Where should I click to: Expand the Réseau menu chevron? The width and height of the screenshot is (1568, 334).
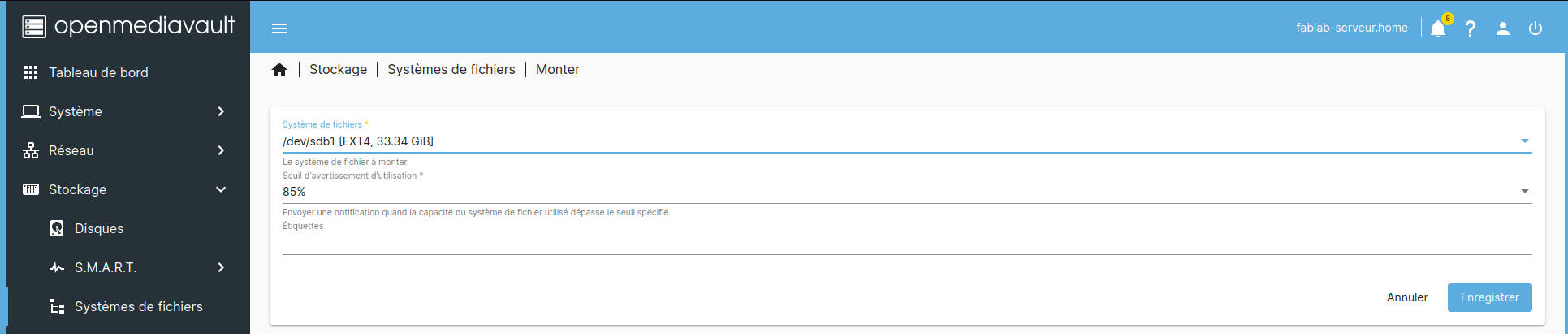pyautogui.click(x=221, y=150)
